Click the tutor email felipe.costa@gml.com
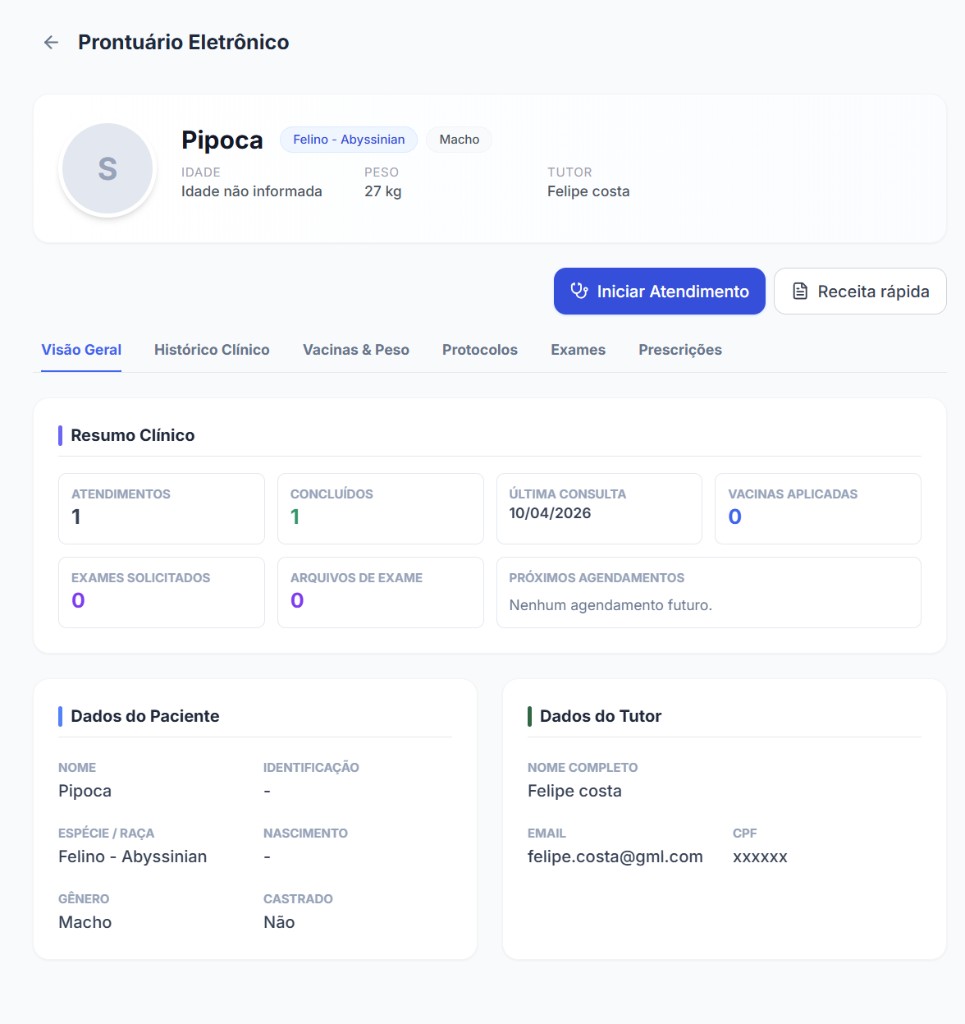This screenshot has width=965, height=1024. click(x=615, y=856)
